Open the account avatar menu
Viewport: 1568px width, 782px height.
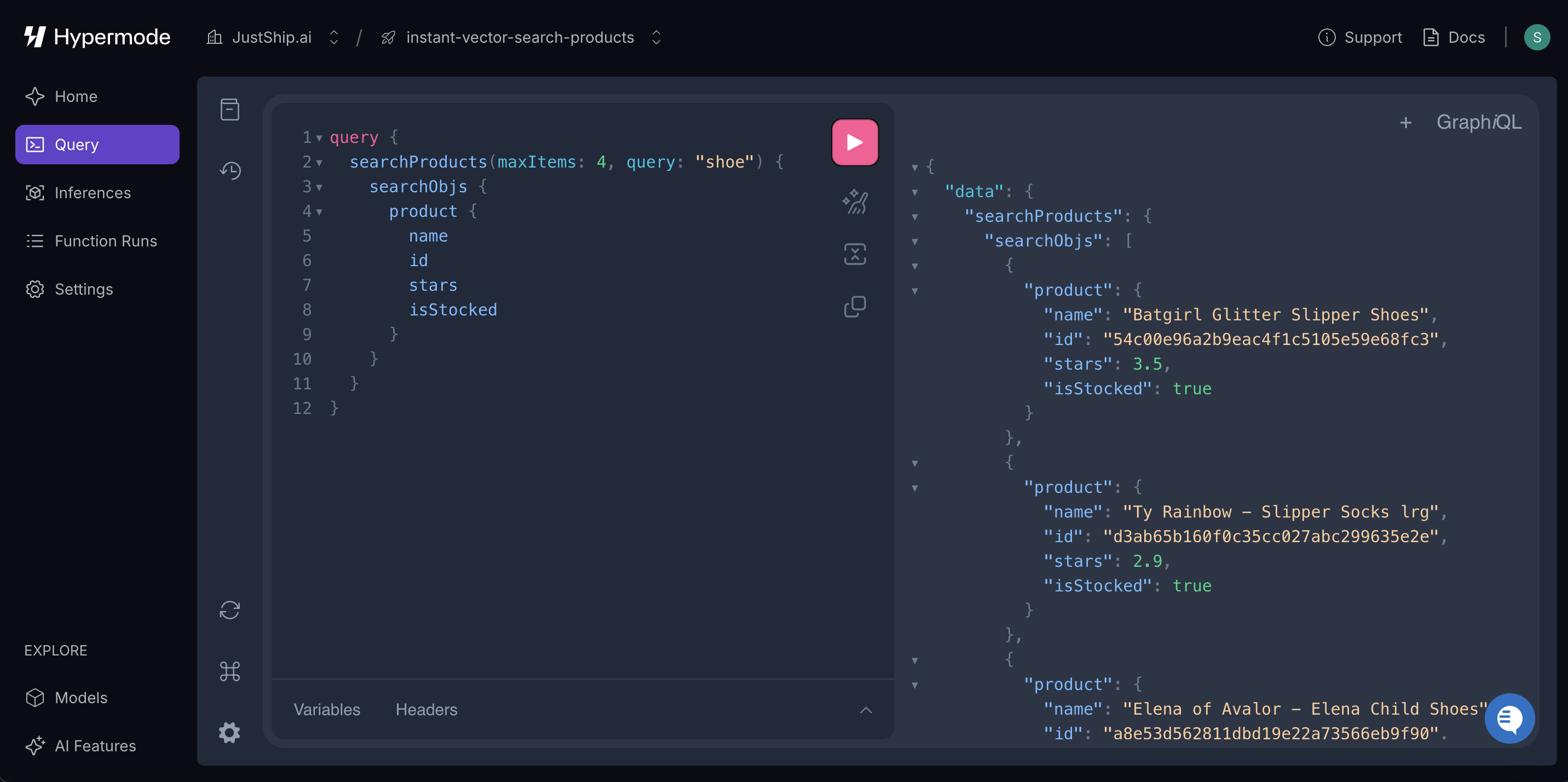1538,37
